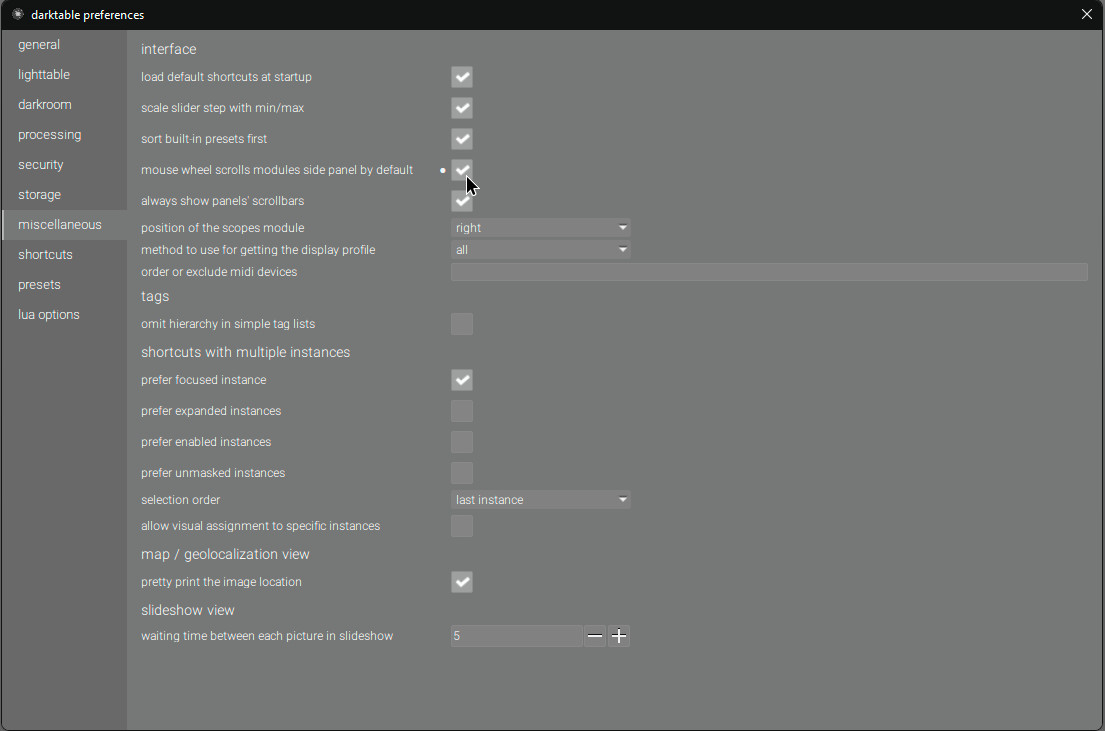Open the lighttable preferences section
Image resolution: width=1105 pixels, height=731 pixels.
pyautogui.click(x=44, y=74)
